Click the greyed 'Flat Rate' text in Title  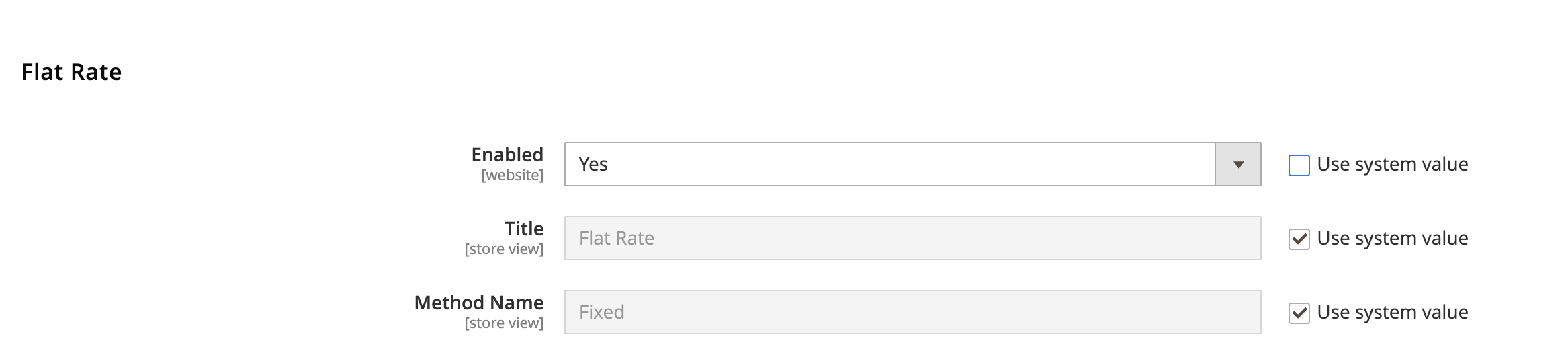pyautogui.click(x=616, y=238)
